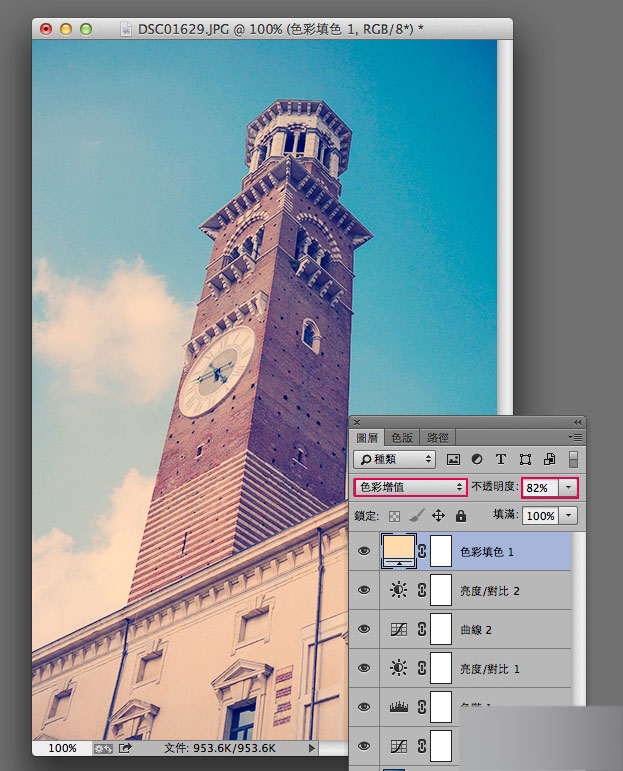Click the 82% opacity value field

(540, 487)
